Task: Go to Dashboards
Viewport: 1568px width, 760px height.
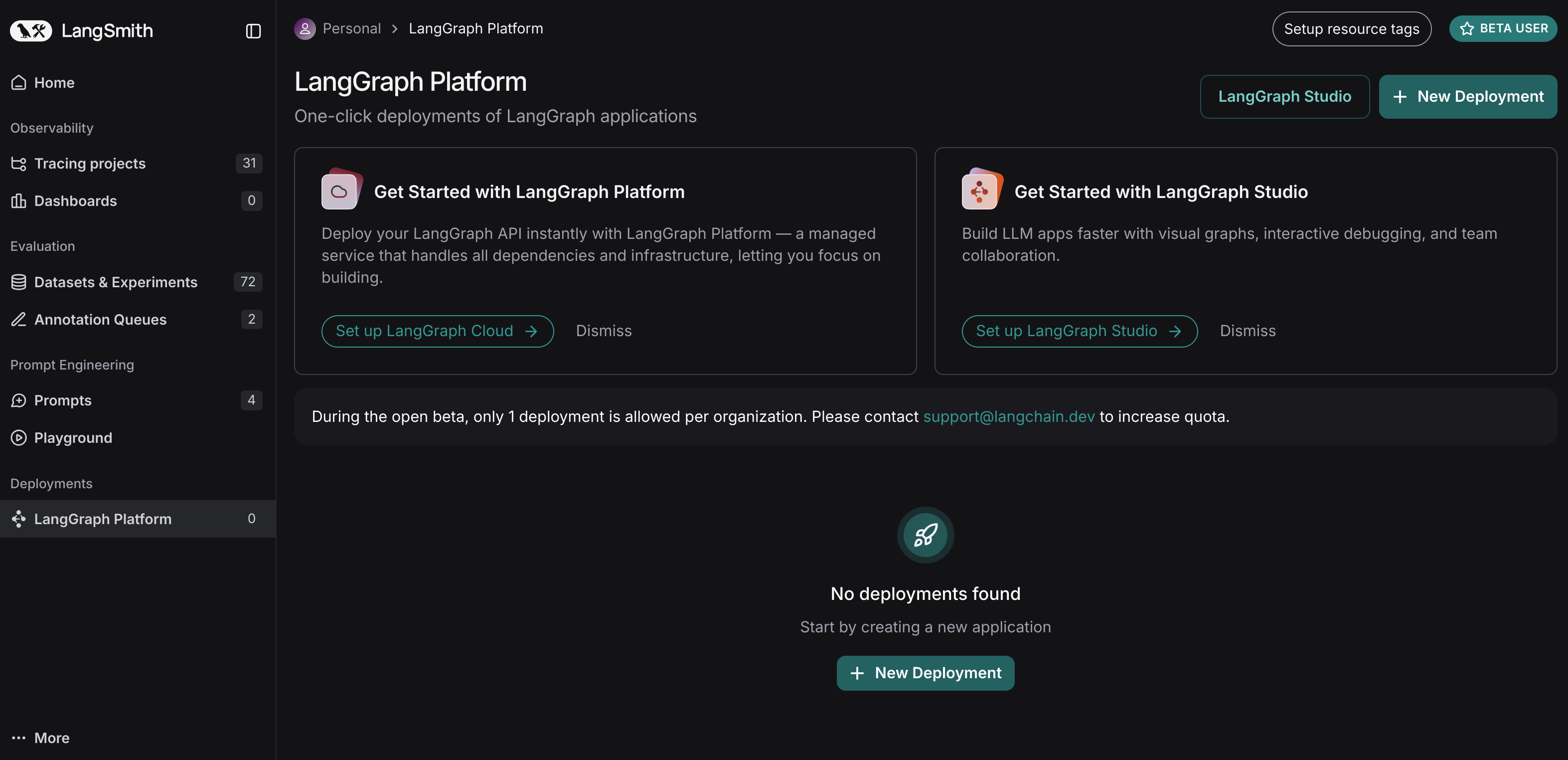Action: click(x=138, y=201)
